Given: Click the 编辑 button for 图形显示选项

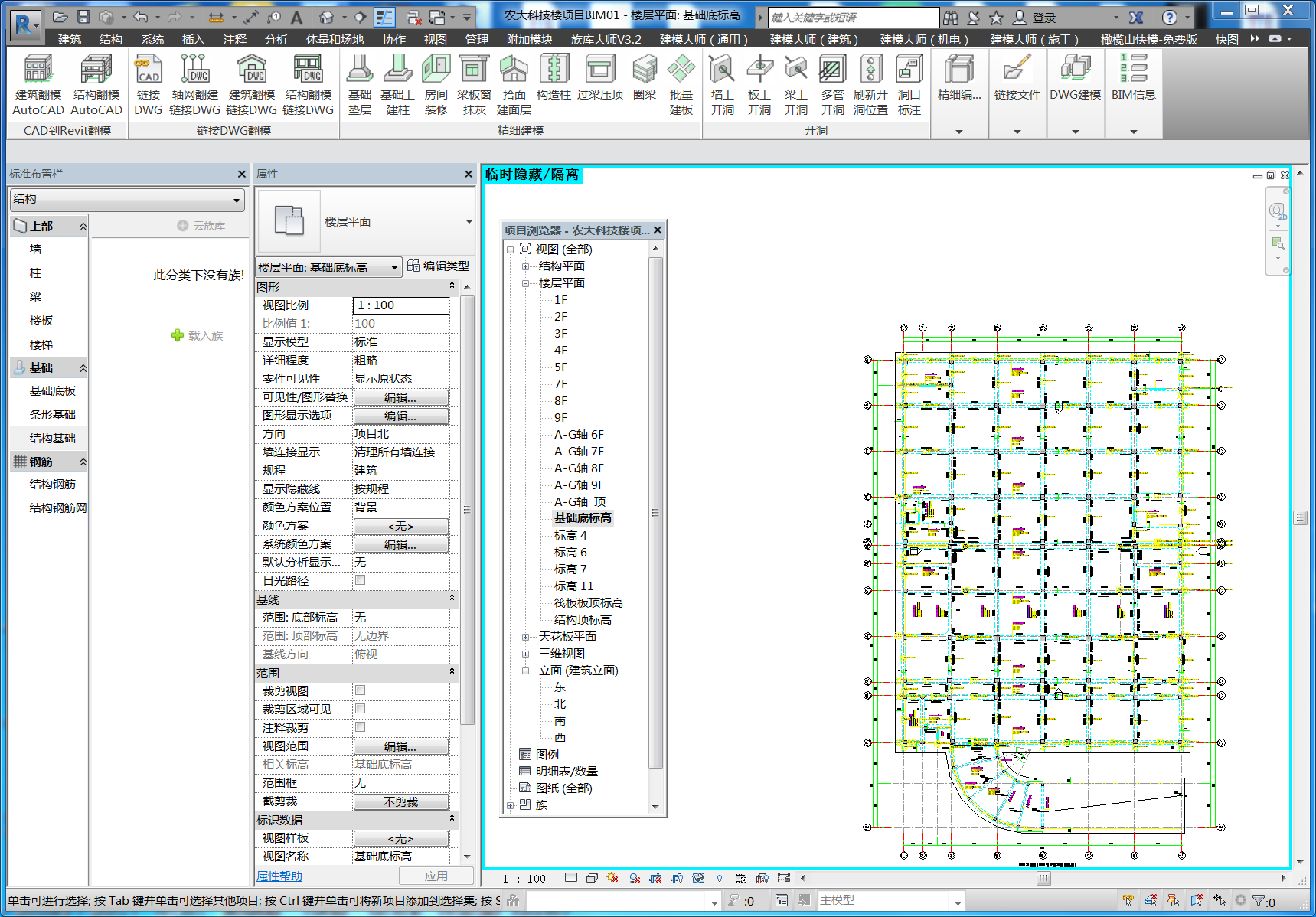Looking at the screenshot, I should [x=401, y=416].
